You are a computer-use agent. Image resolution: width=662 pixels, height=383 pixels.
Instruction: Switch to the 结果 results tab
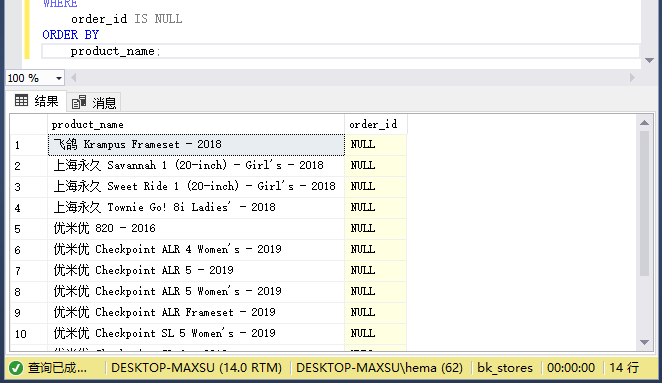[x=36, y=101]
